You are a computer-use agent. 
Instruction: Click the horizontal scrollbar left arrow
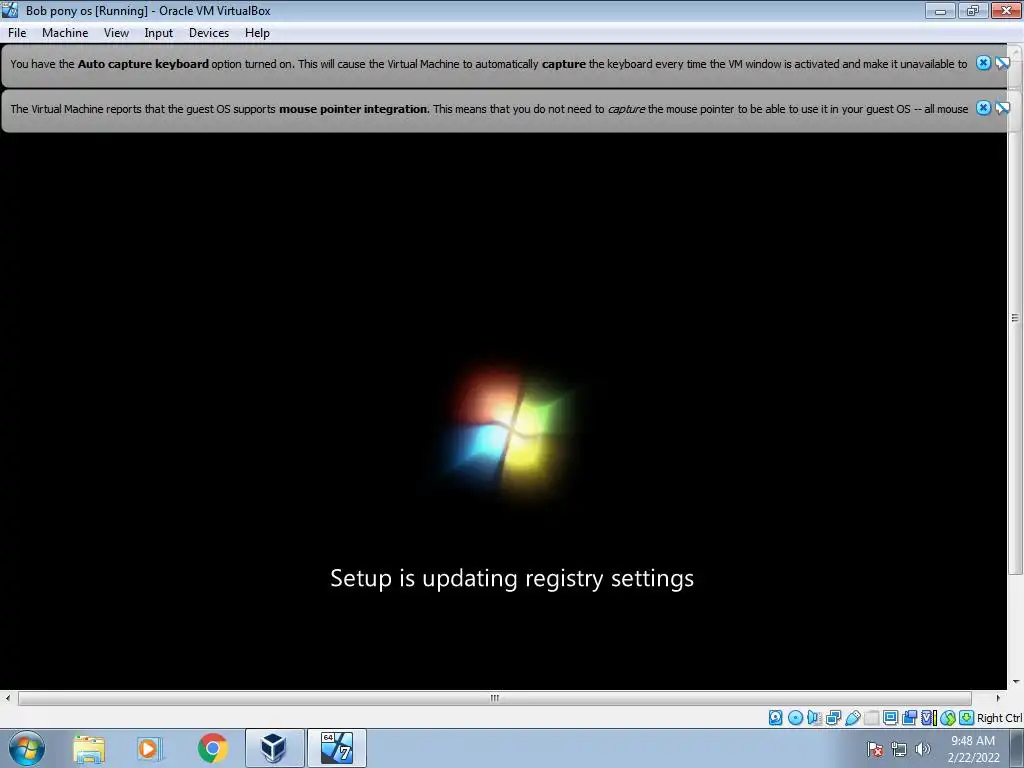(8, 697)
